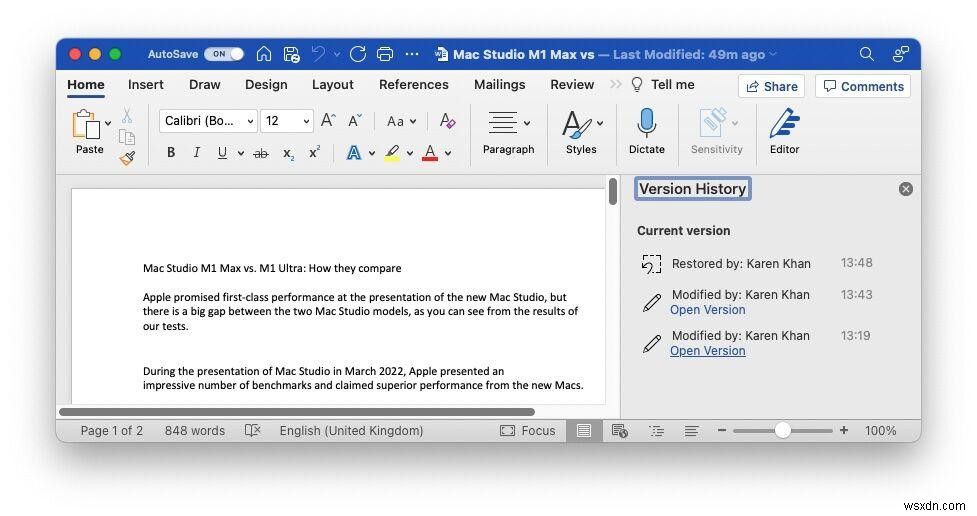Click the Paste clipboard icon

(86, 125)
